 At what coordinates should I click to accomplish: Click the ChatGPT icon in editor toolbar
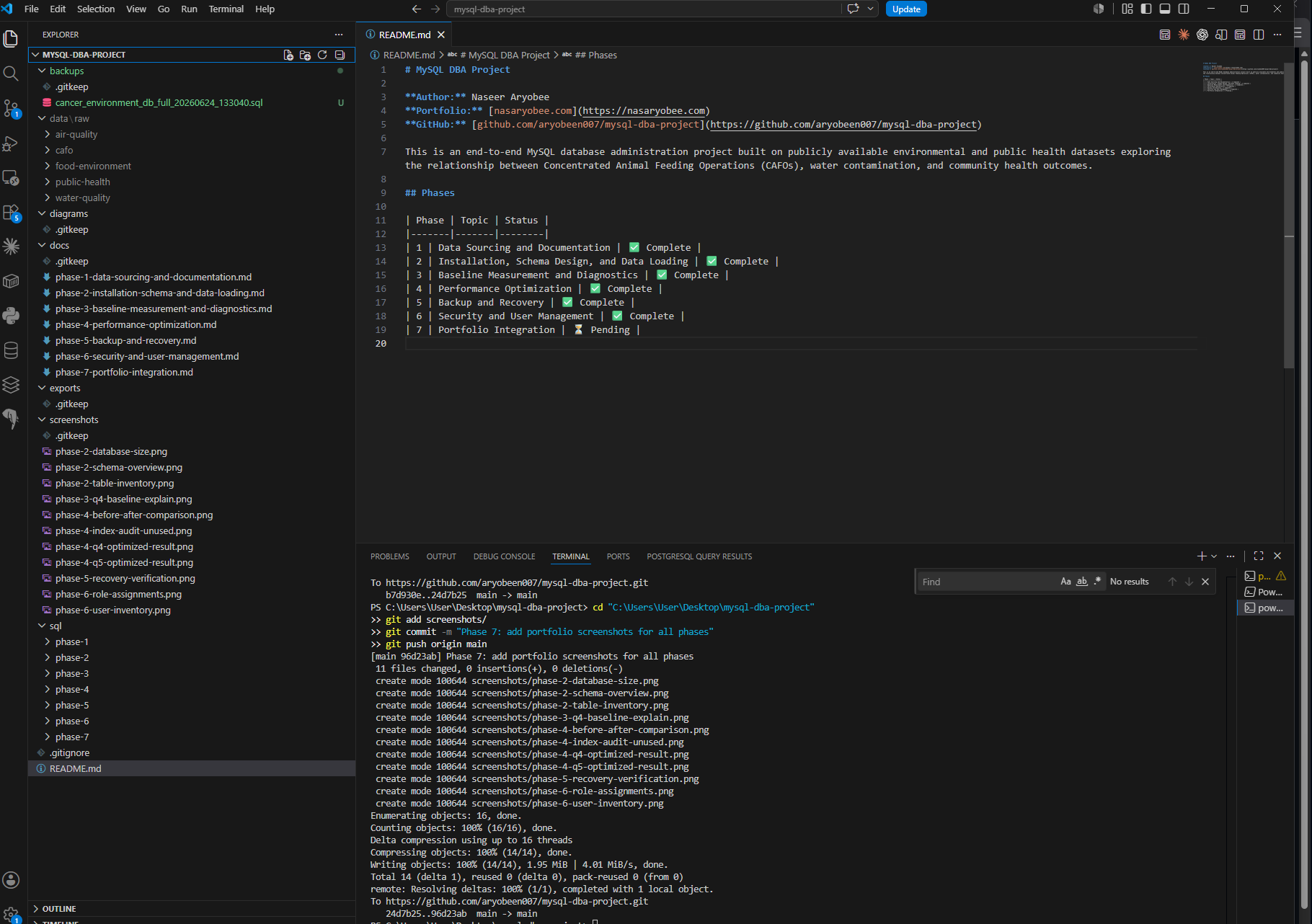1202,35
